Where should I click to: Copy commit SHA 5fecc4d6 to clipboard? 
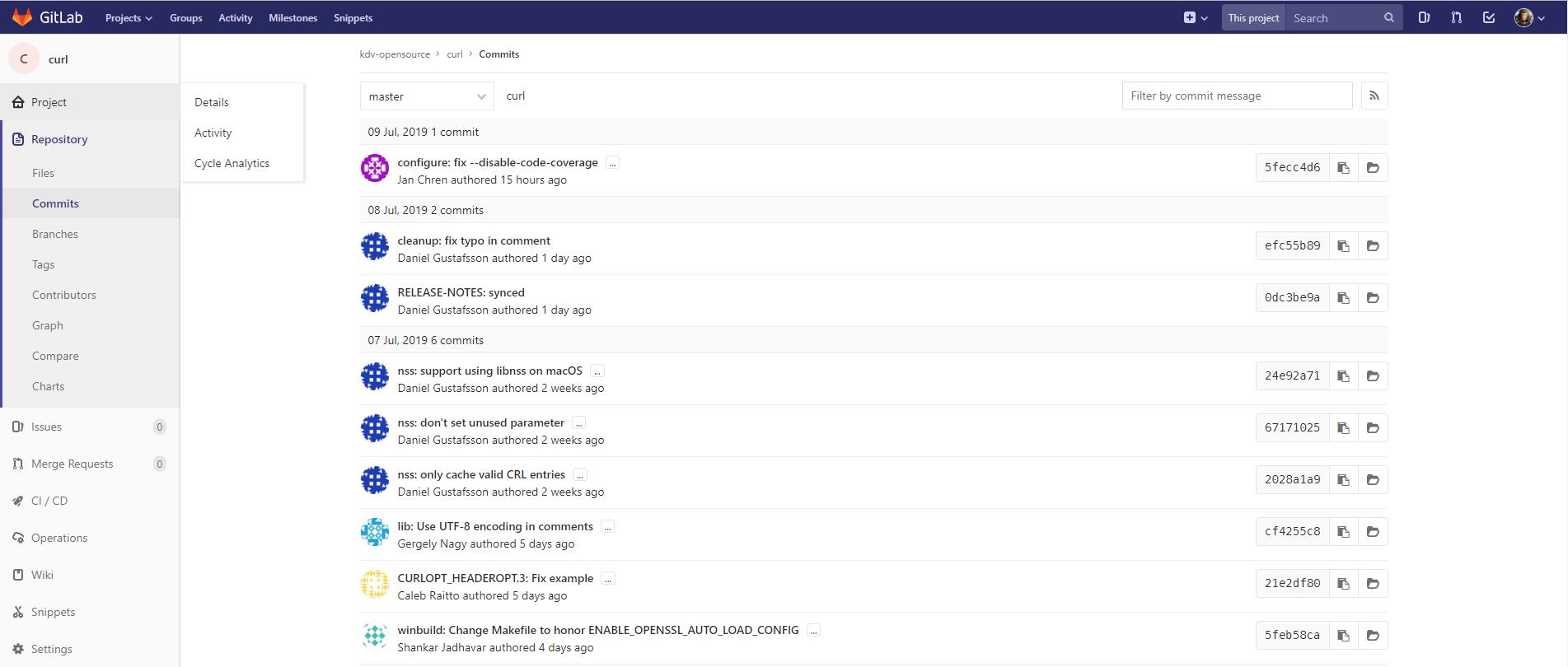(x=1343, y=167)
